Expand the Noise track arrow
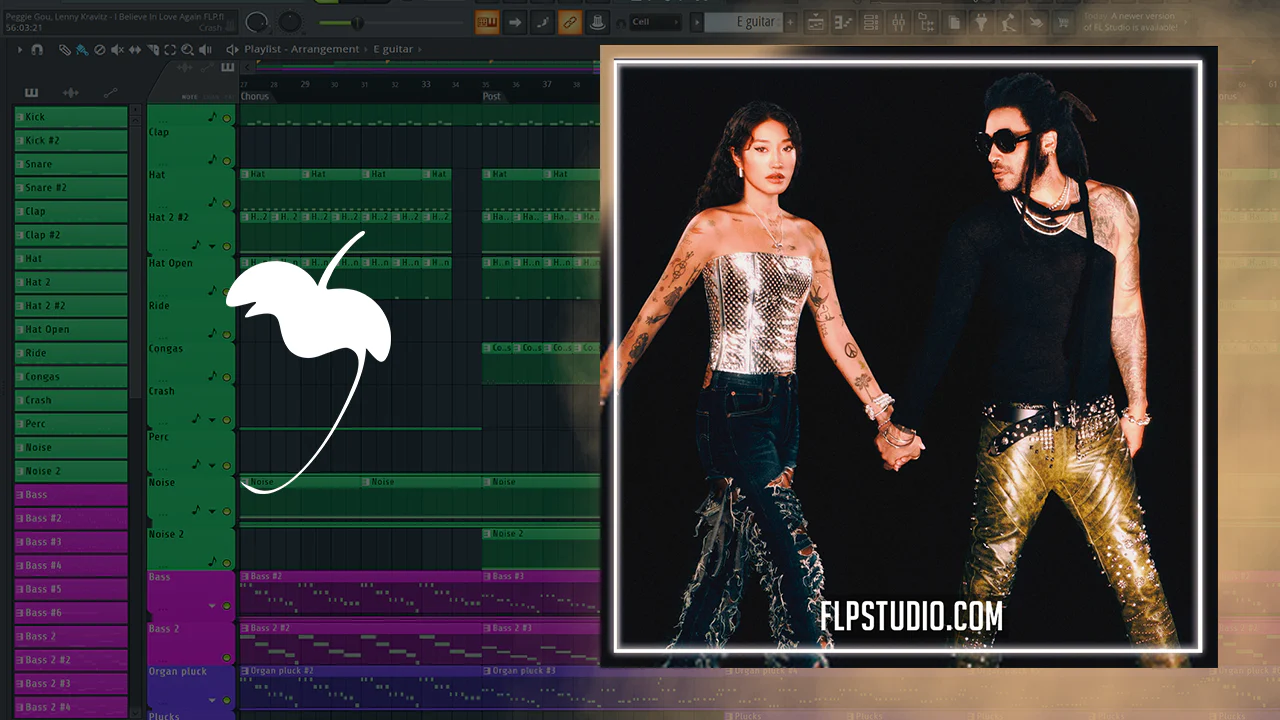Screen dimensions: 1280x720 (x=212, y=511)
